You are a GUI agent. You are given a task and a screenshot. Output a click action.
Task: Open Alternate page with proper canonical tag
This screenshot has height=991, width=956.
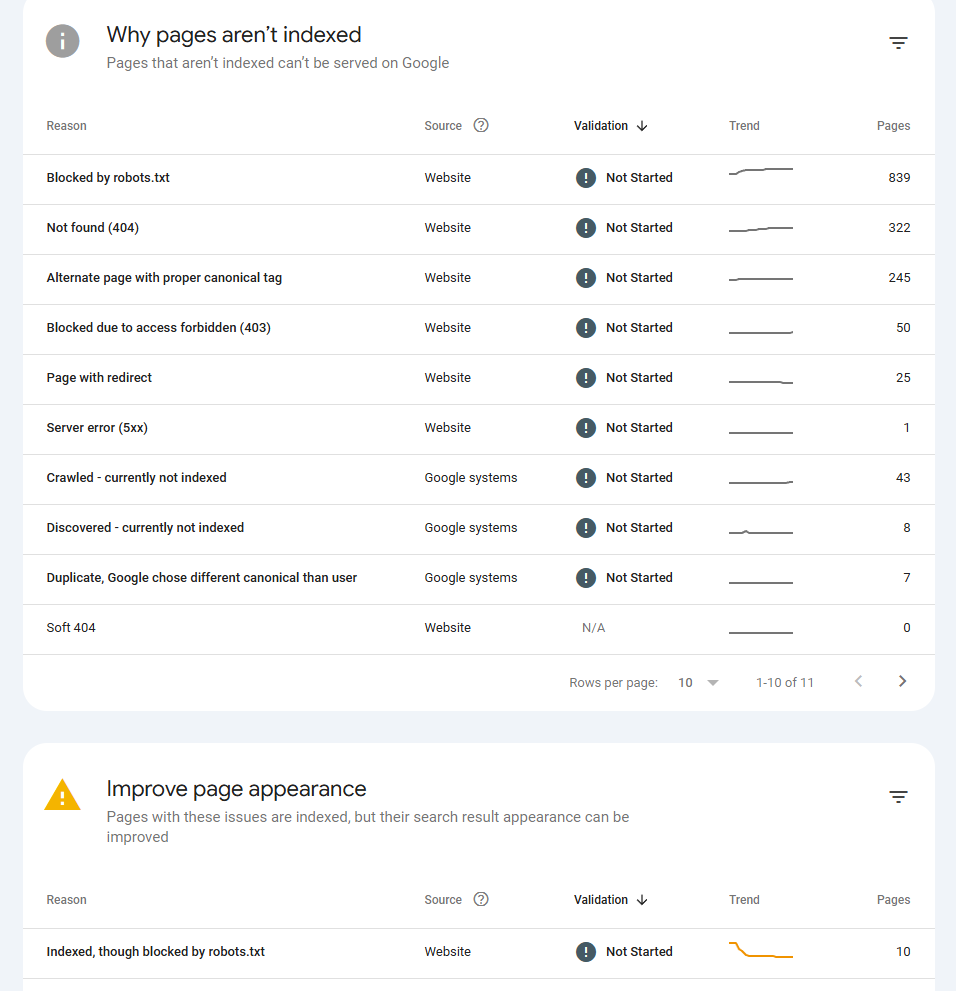[164, 278]
